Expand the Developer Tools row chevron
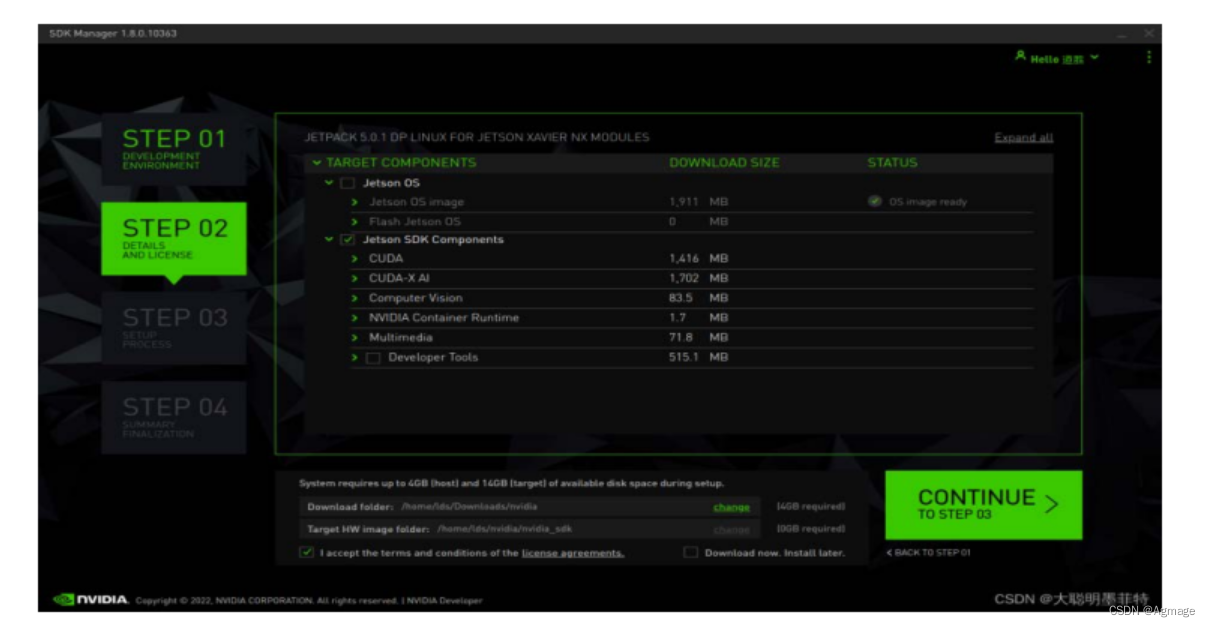Image resolution: width=1210 pixels, height=627 pixels. tap(355, 358)
